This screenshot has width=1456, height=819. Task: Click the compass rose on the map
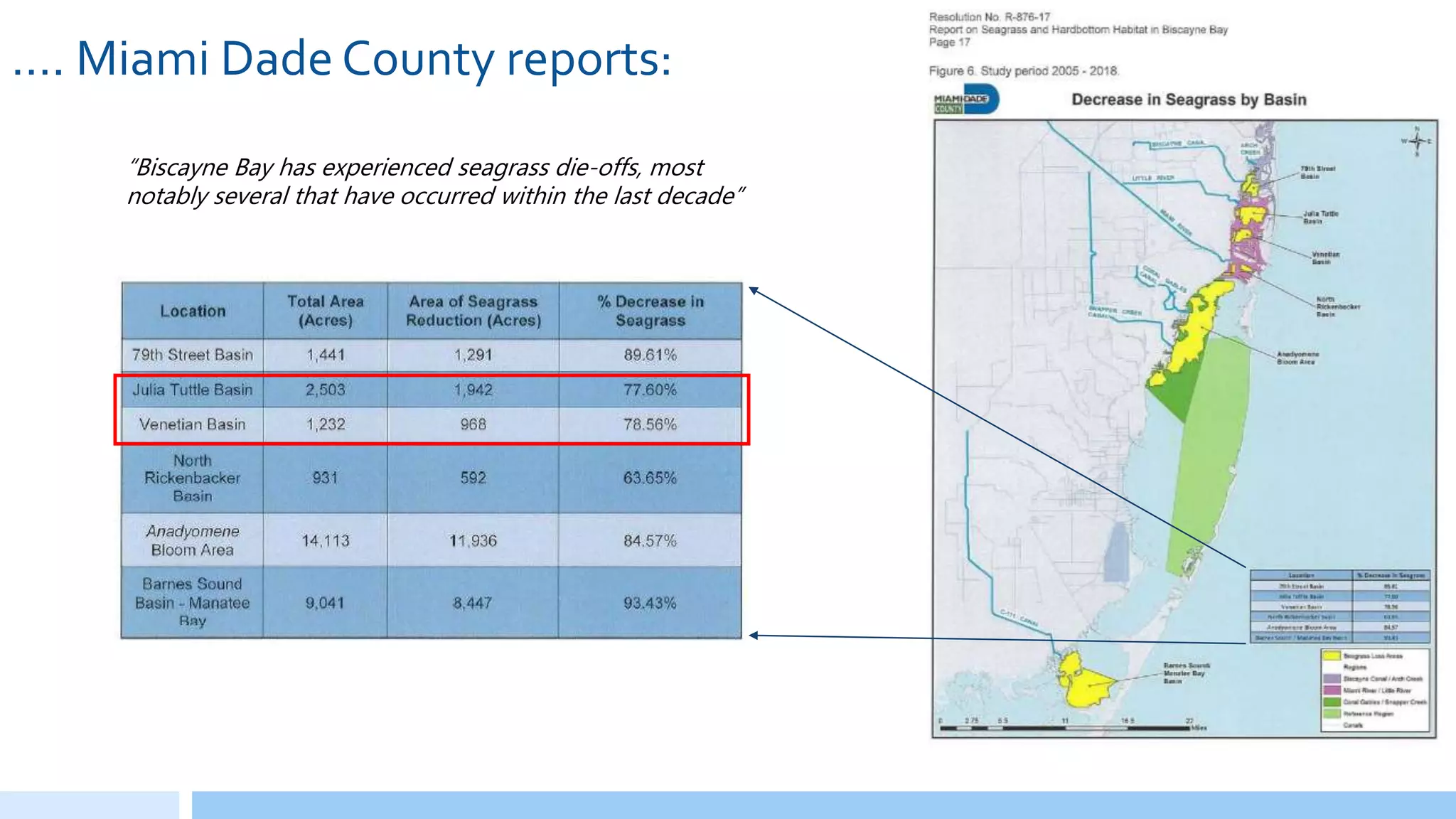click(1417, 141)
